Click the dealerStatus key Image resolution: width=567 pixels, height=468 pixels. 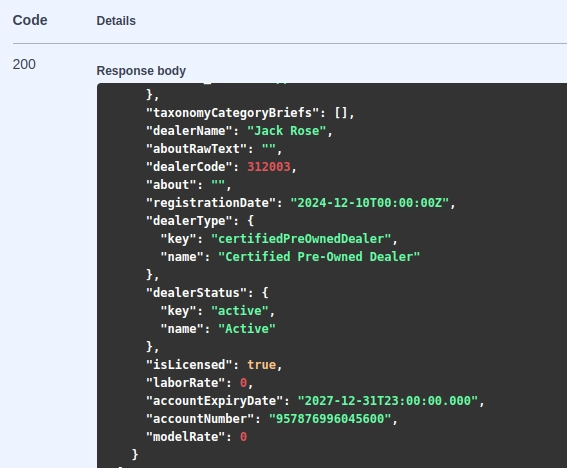(196, 293)
